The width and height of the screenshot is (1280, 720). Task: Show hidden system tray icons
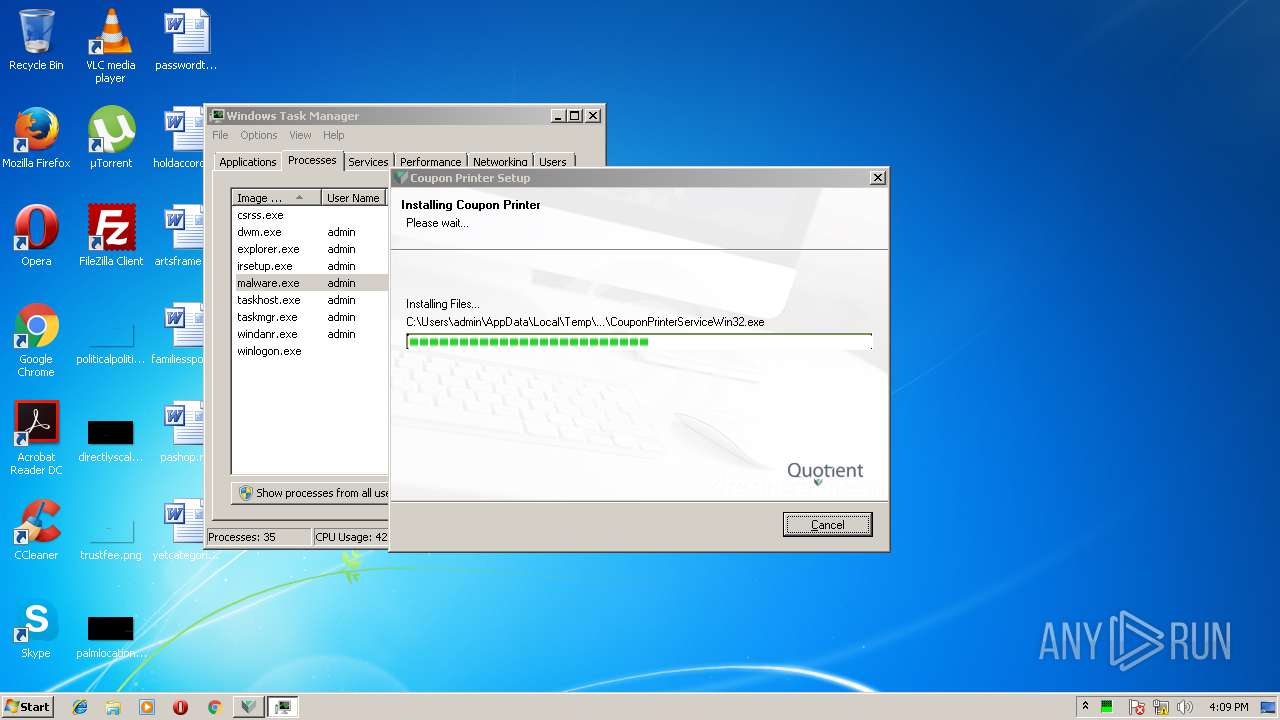pyautogui.click(x=1085, y=707)
